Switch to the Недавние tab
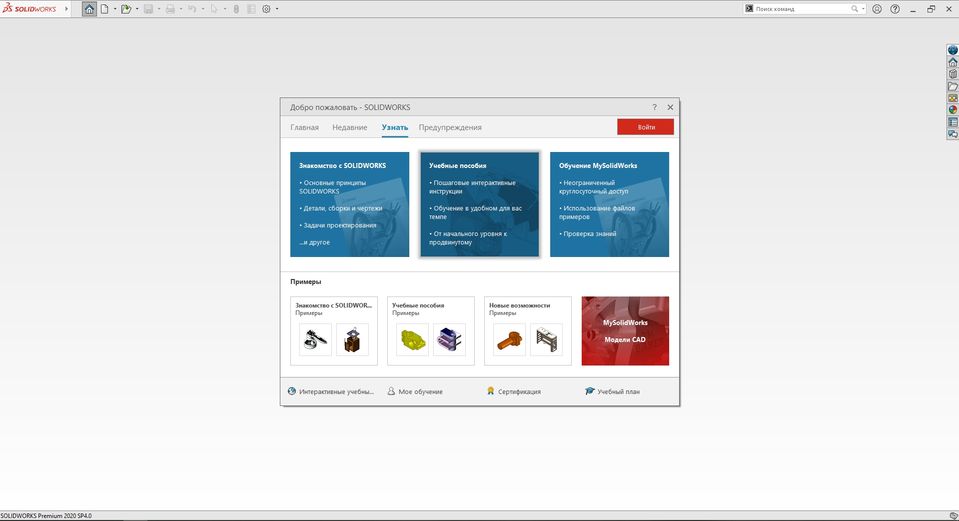Screen dimensions: 959x521 (349, 128)
